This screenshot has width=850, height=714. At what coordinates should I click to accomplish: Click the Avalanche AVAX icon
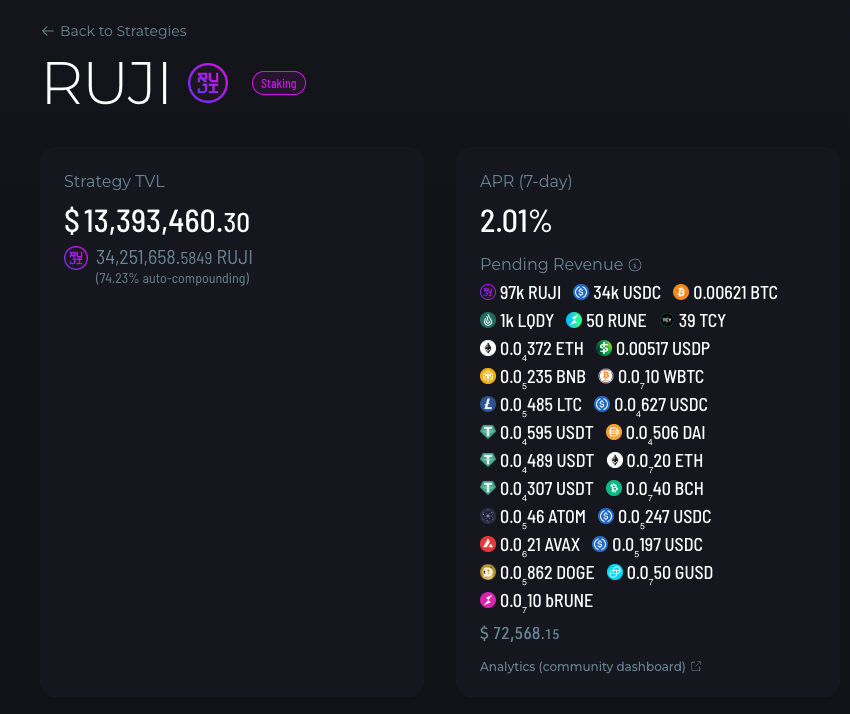pos(488,544)
